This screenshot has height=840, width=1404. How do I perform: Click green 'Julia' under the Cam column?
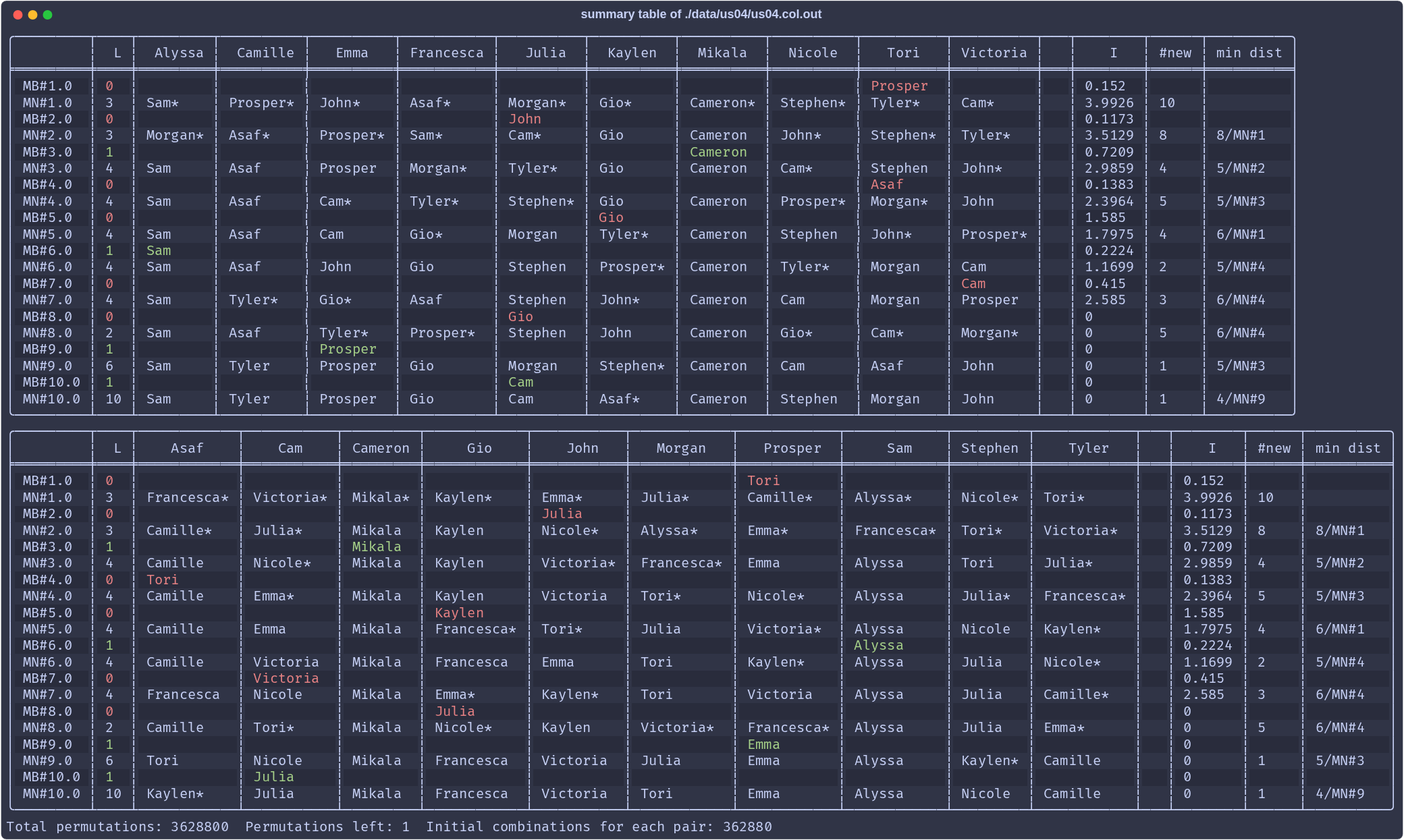(273, 777)
